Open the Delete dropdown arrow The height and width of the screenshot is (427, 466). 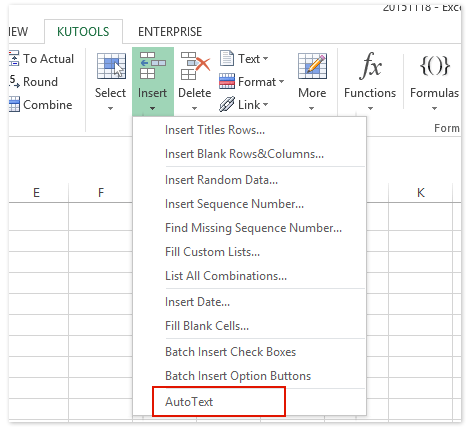[195, 108]
